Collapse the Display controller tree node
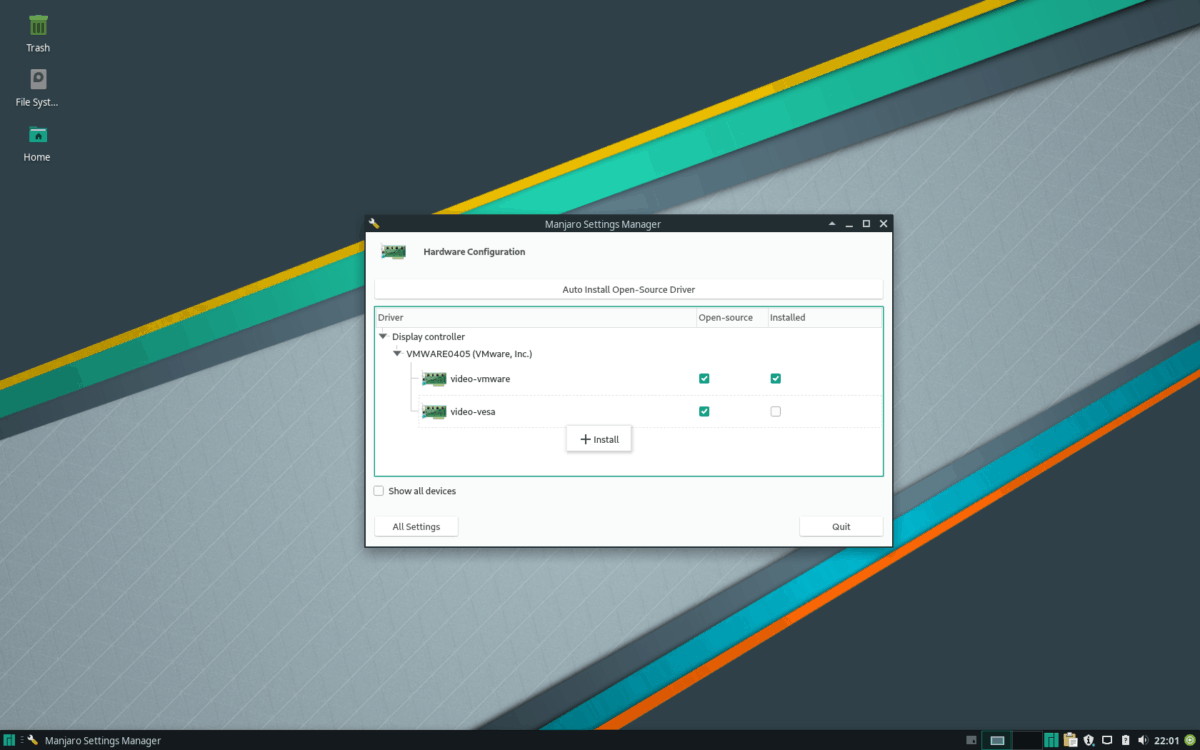 pyautogui.click(x=383, y=337)
